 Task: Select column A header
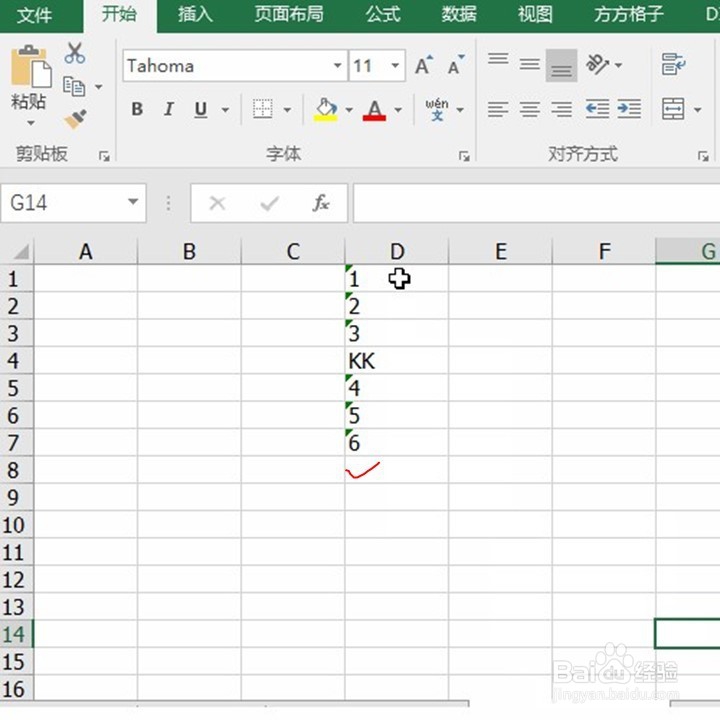[85, 252]
